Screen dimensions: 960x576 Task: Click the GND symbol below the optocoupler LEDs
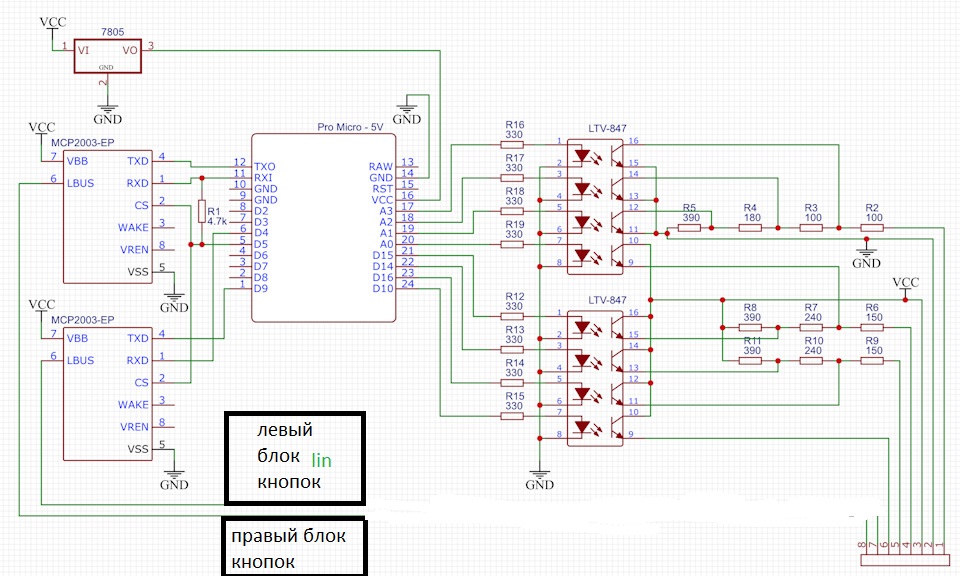pos(539,480)
